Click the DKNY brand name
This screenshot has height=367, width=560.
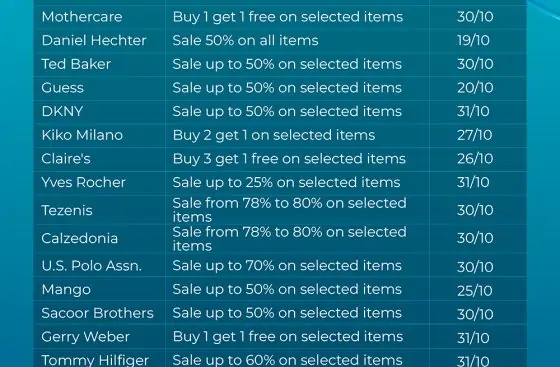tap(62, 111)
